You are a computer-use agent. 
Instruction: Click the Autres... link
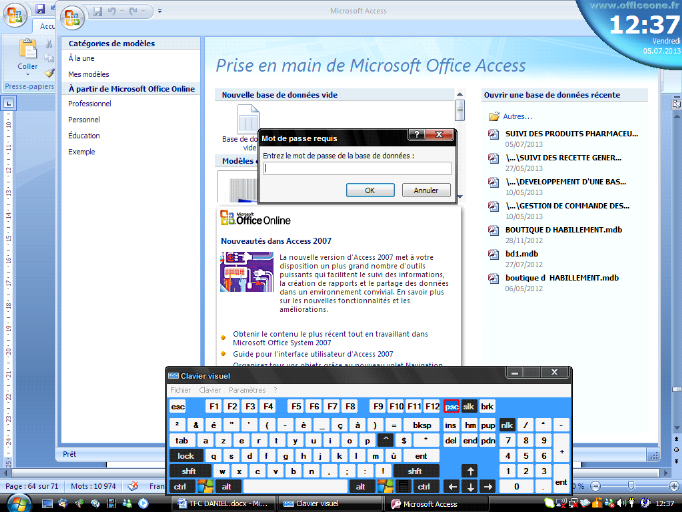click(x=518, y=117)
